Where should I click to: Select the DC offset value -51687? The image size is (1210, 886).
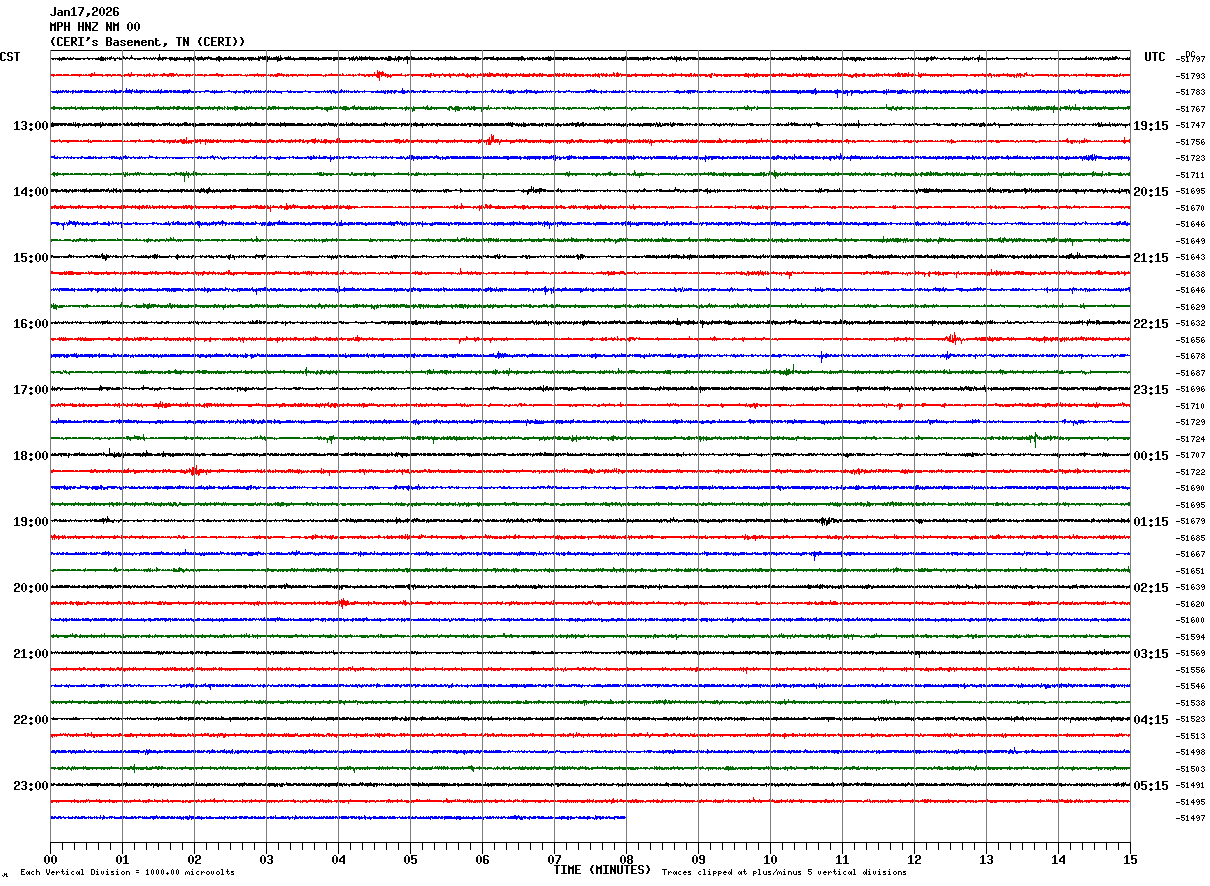pos(1191,373)
